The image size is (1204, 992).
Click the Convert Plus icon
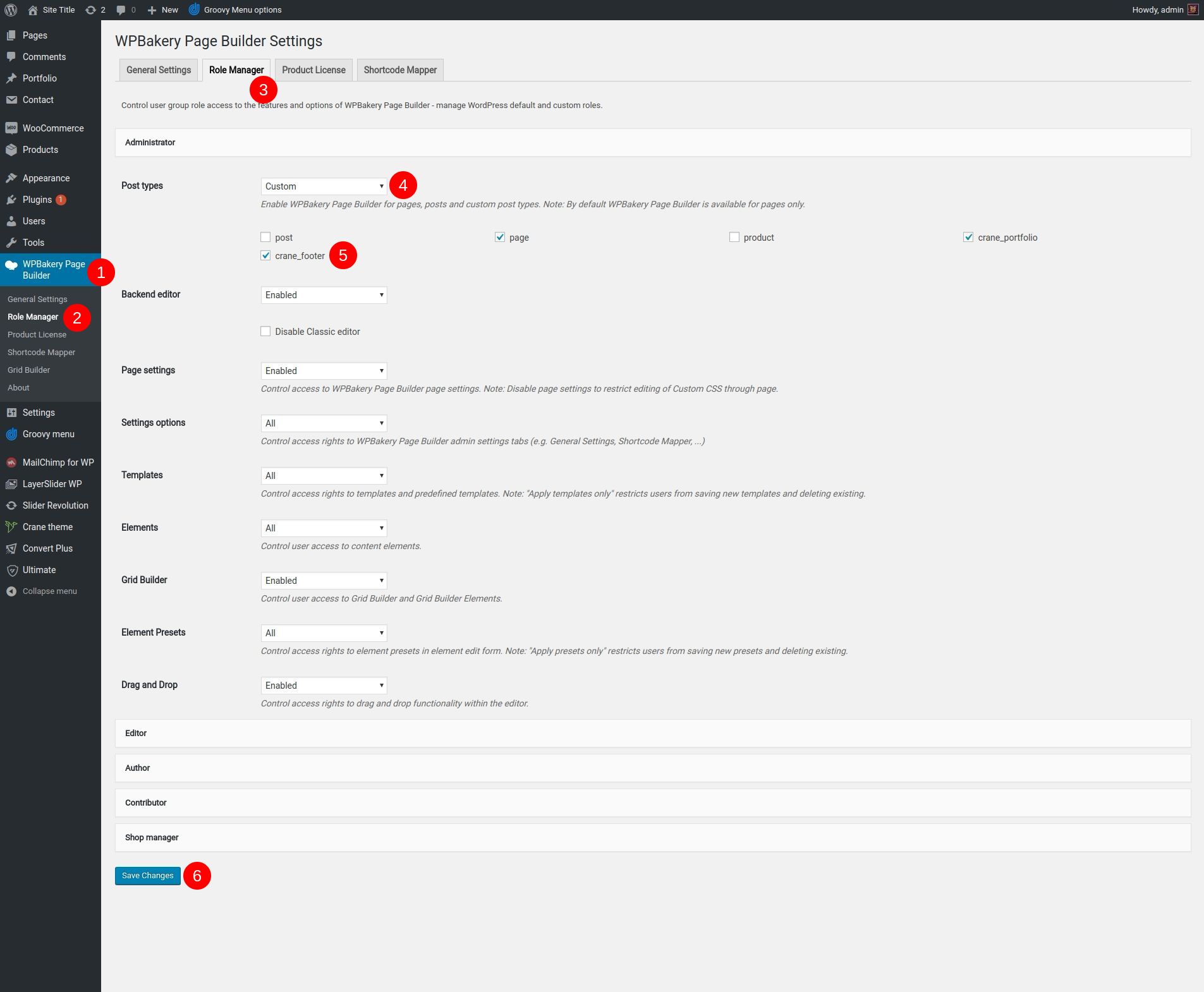point(11,548)
